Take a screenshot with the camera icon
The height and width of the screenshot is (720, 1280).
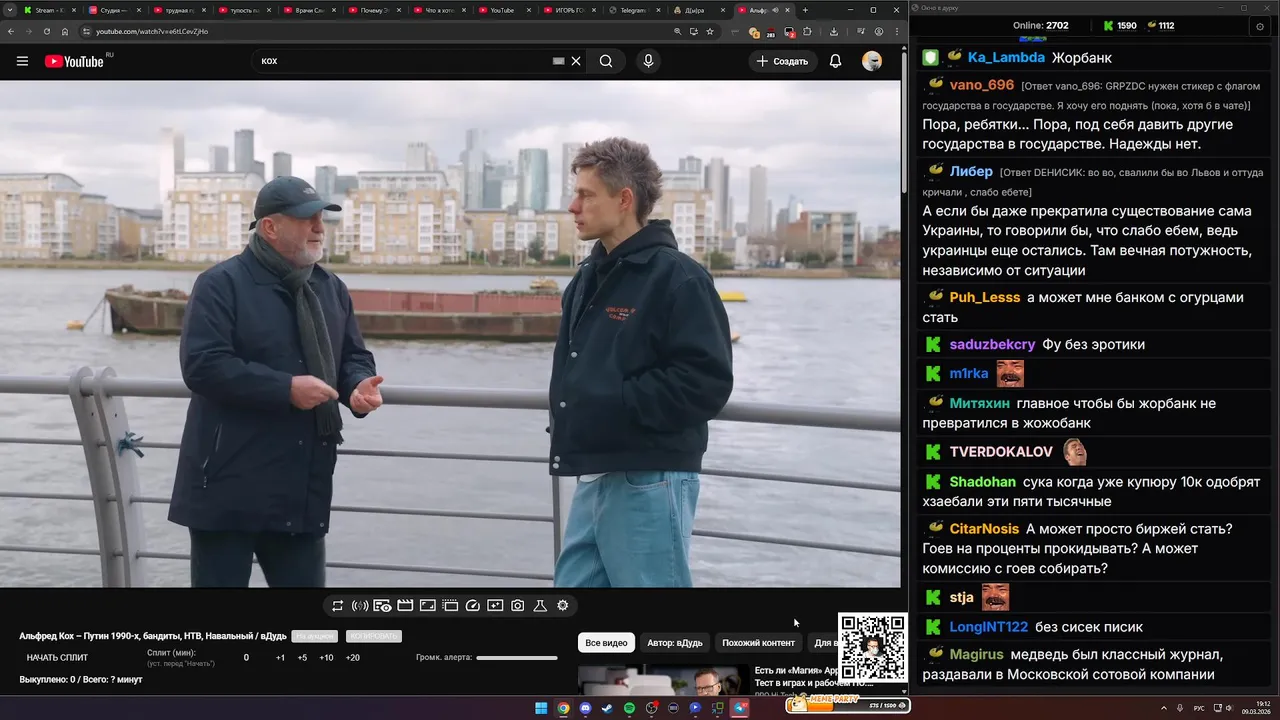point(518,605)
